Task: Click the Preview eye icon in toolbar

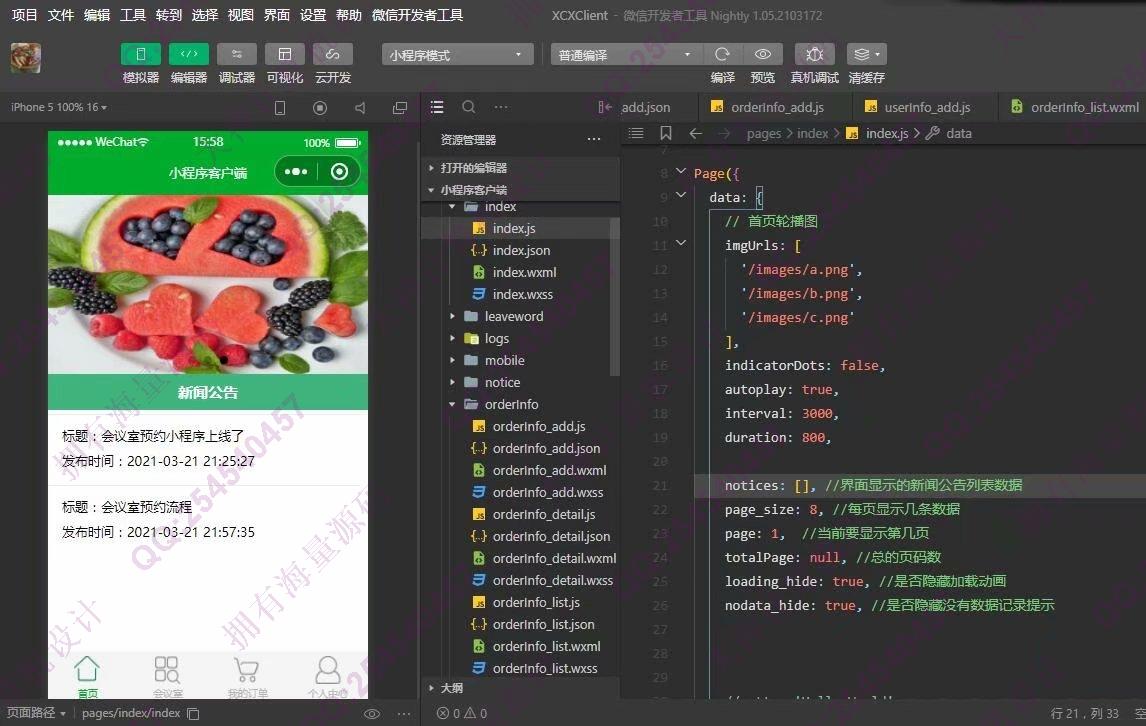Action: [x=763, y=54]
